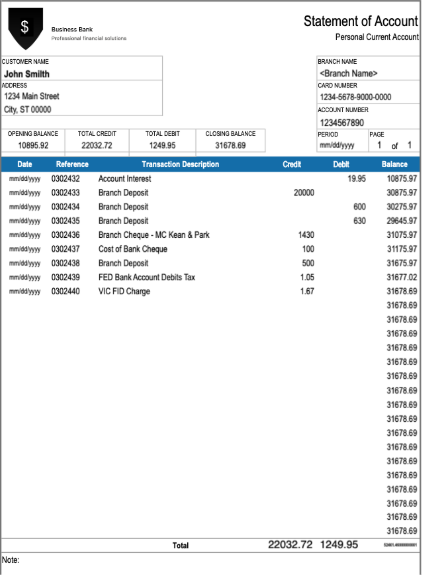Select the 1430 credit amount
422x577 pixels.
[306, 235]
